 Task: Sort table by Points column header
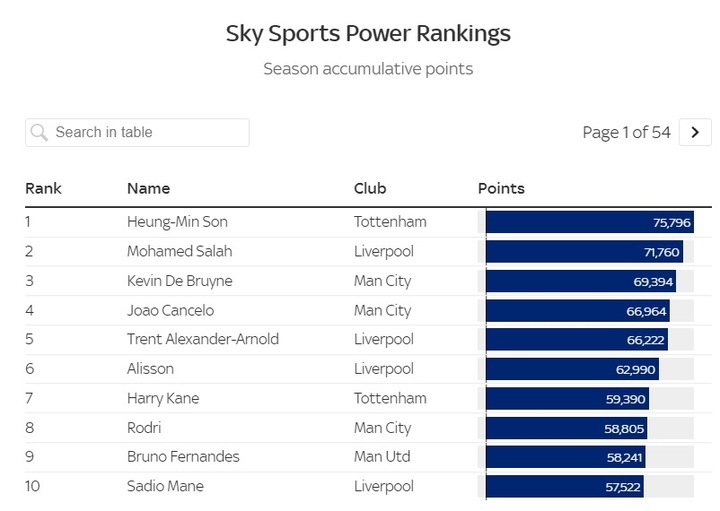pyautogui.click(x=501, y=189)
